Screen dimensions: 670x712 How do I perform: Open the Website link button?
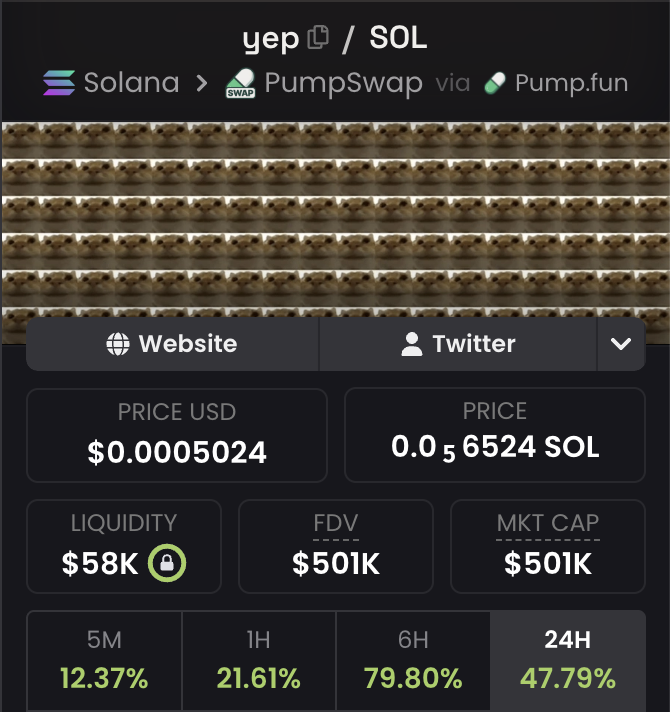[172, 344]
